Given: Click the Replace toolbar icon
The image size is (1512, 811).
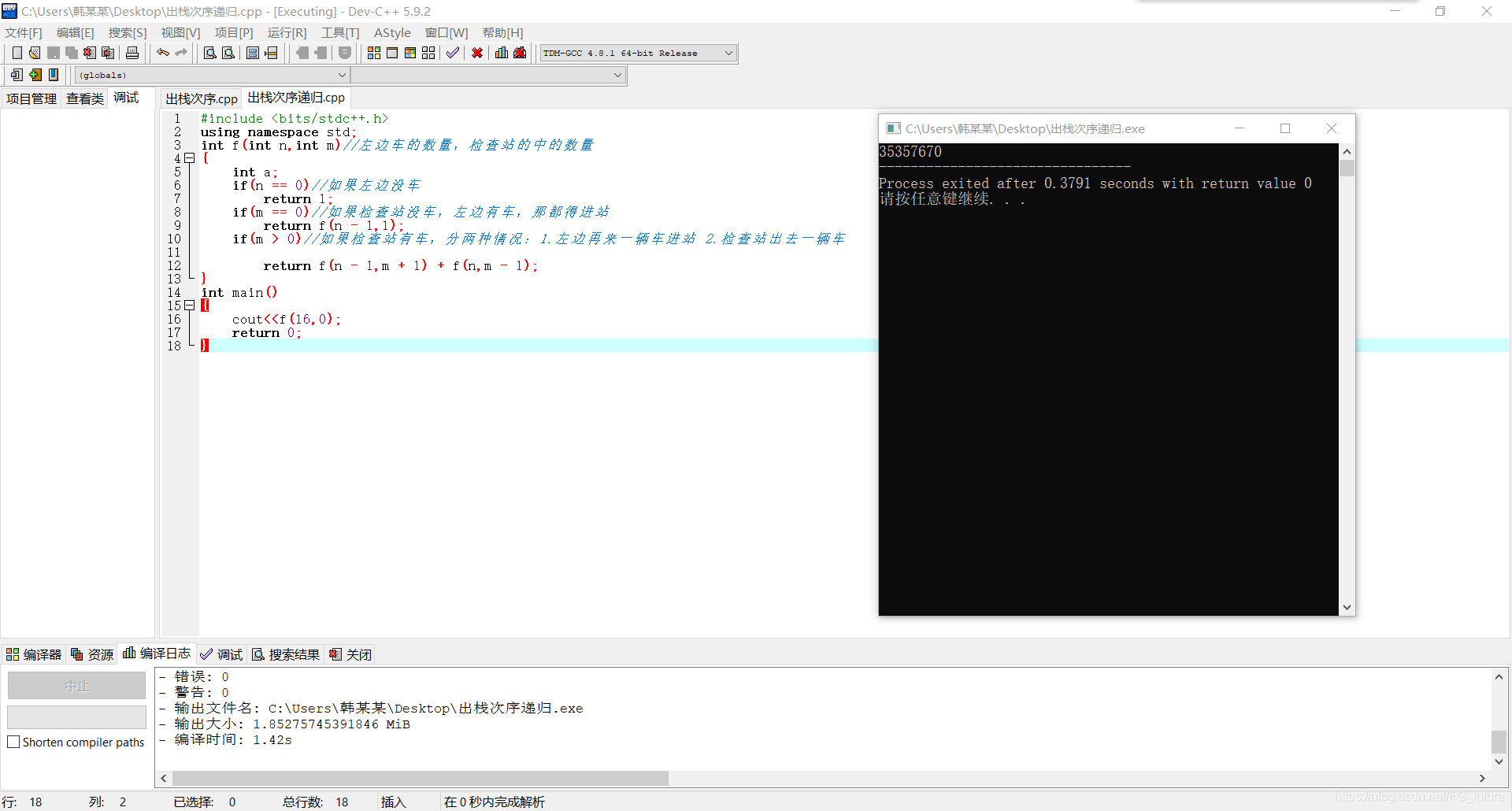Looking at the screenshot, I should (x=228, y=53).
